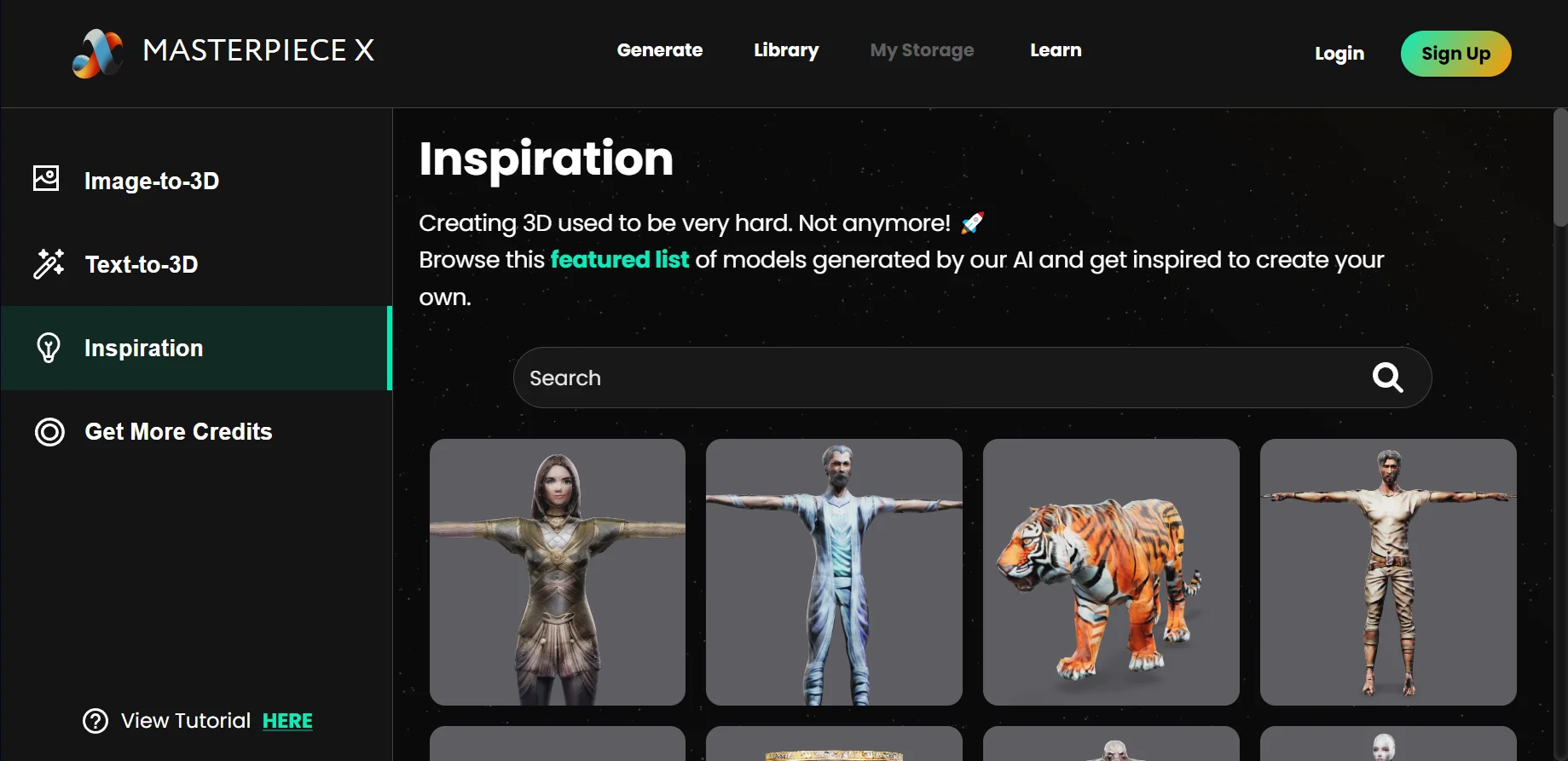Click the Masterpiece X logo icon

coord(97,53)
